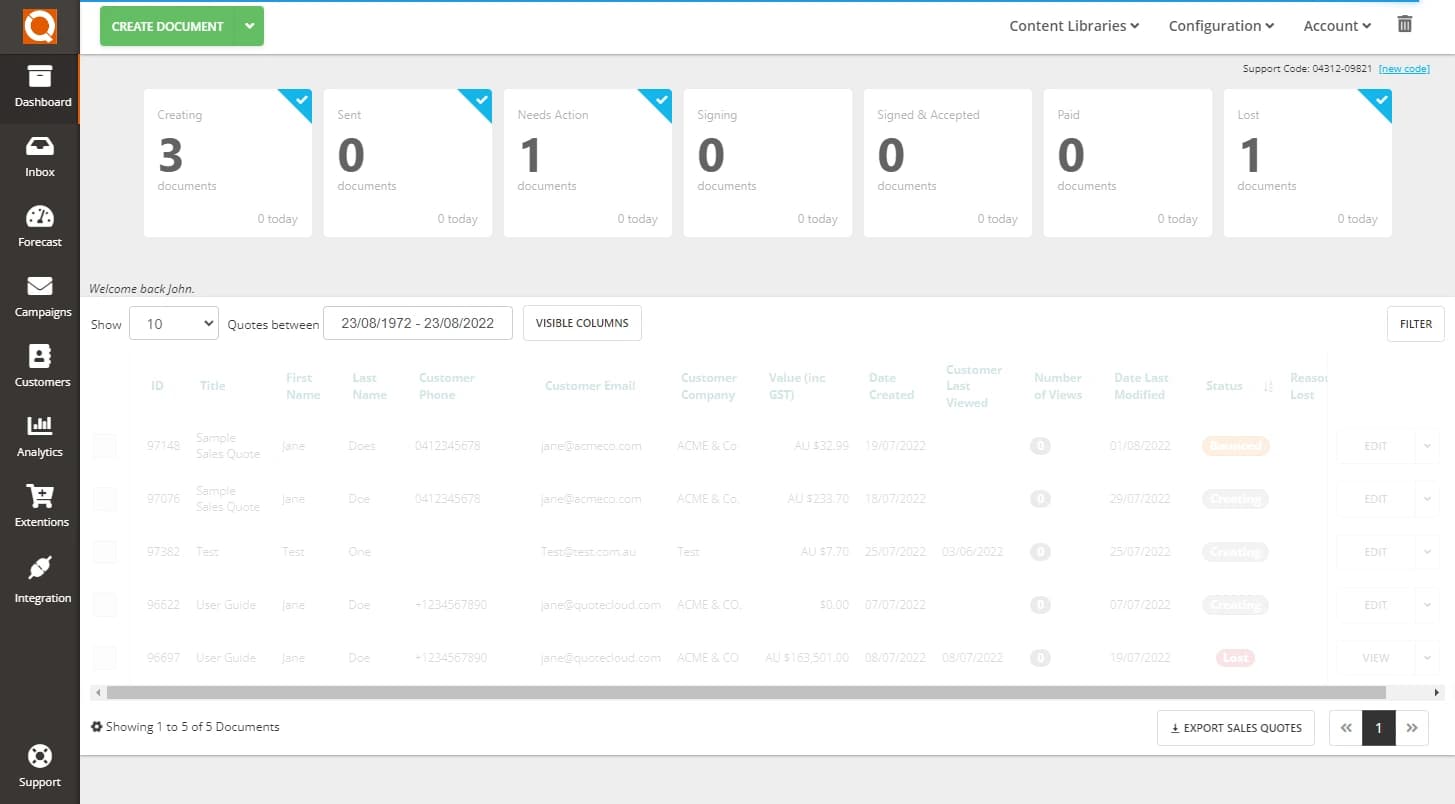The image size is (1455, 804).
Task: Expand the Create Document dropdown arrow
Action: [250, 25]
